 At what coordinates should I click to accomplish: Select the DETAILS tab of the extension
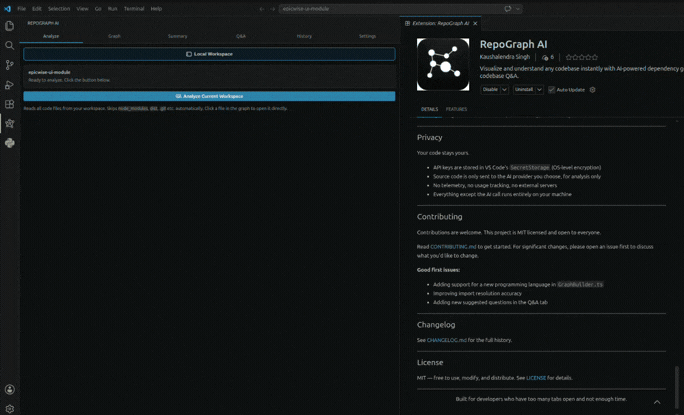429,110
